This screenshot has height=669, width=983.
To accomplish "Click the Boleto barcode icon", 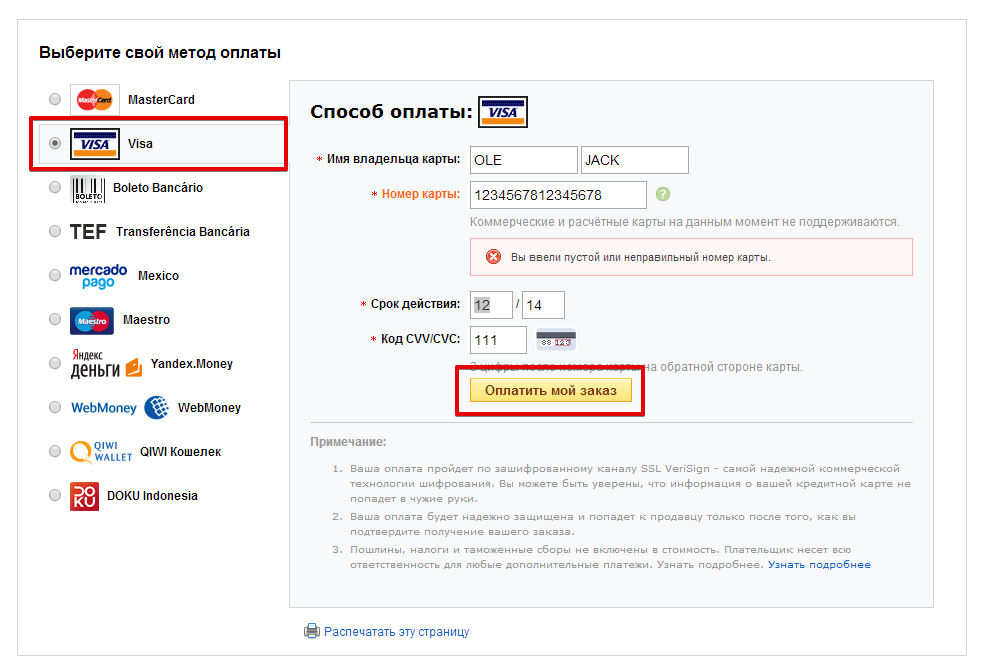I will coord(87,189).
